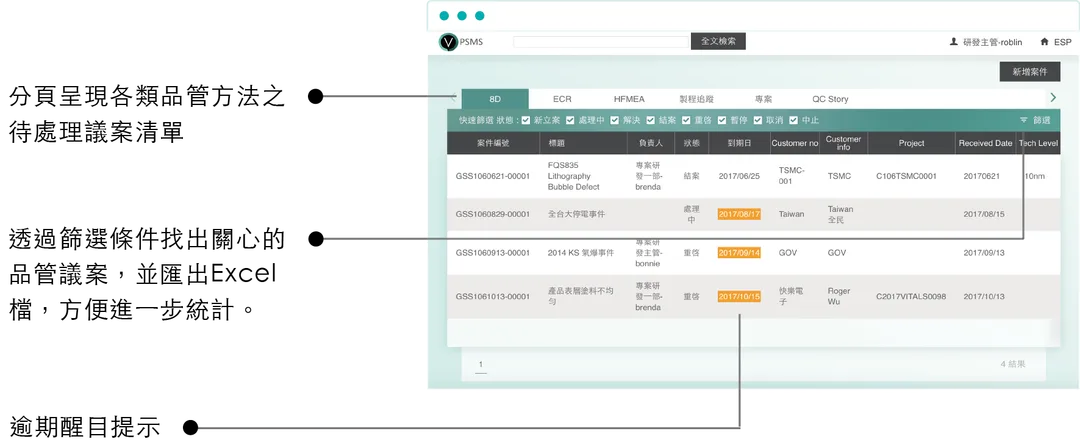Click customer info Roger Wu

pos(839,296)
